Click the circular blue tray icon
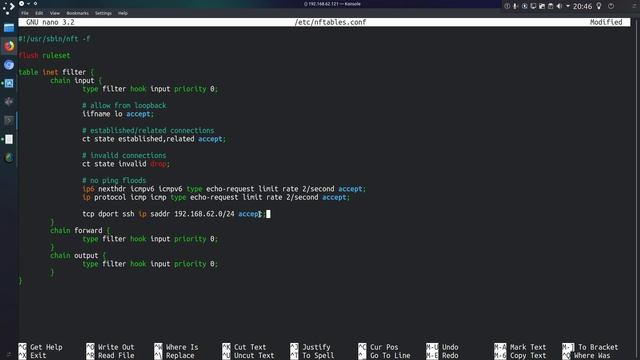This screenshot has width=640, height=360. [x=524, y=6]
